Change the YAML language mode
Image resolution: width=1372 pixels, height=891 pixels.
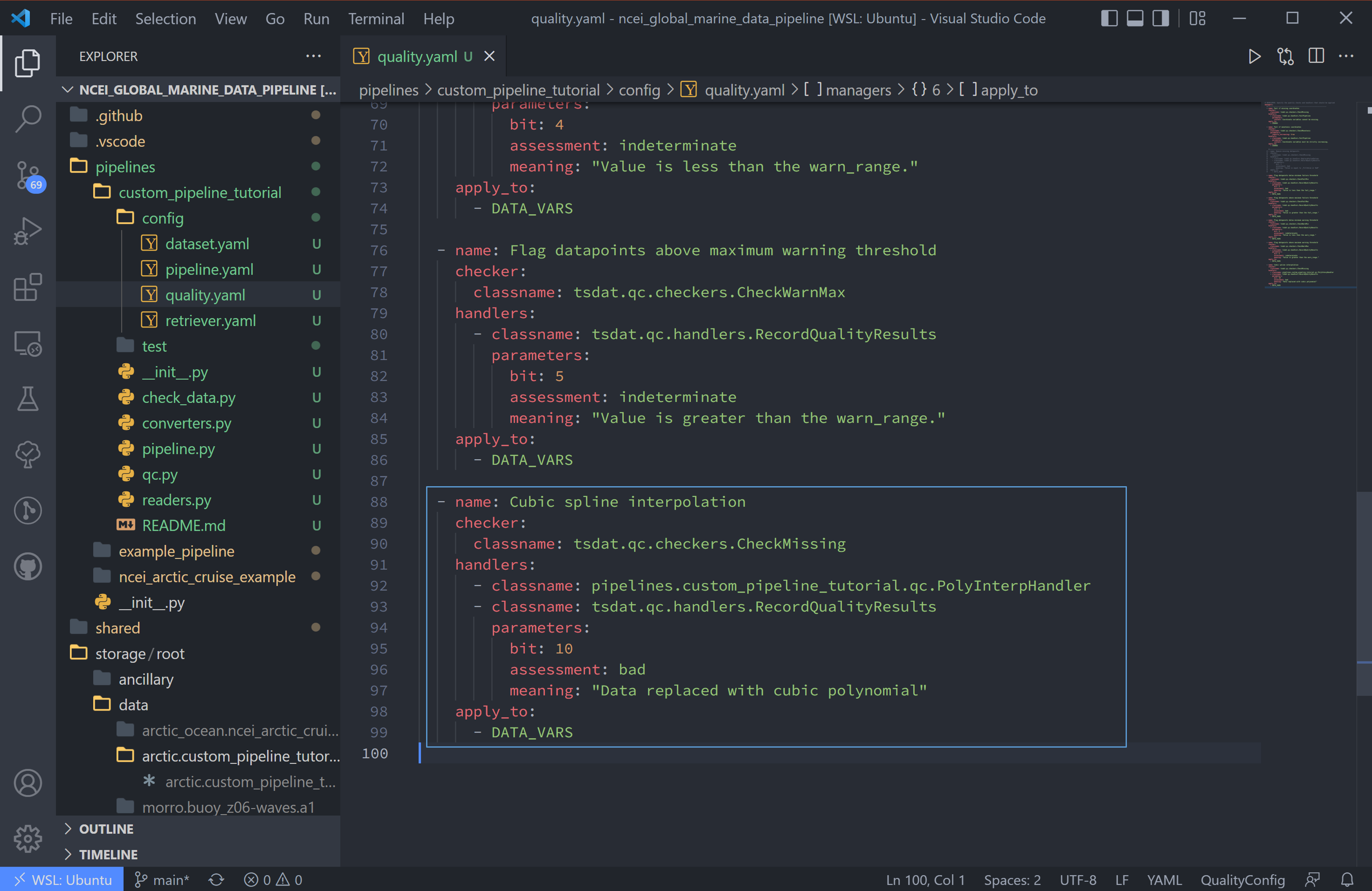pyautogui.click(x=1164, y=880)
